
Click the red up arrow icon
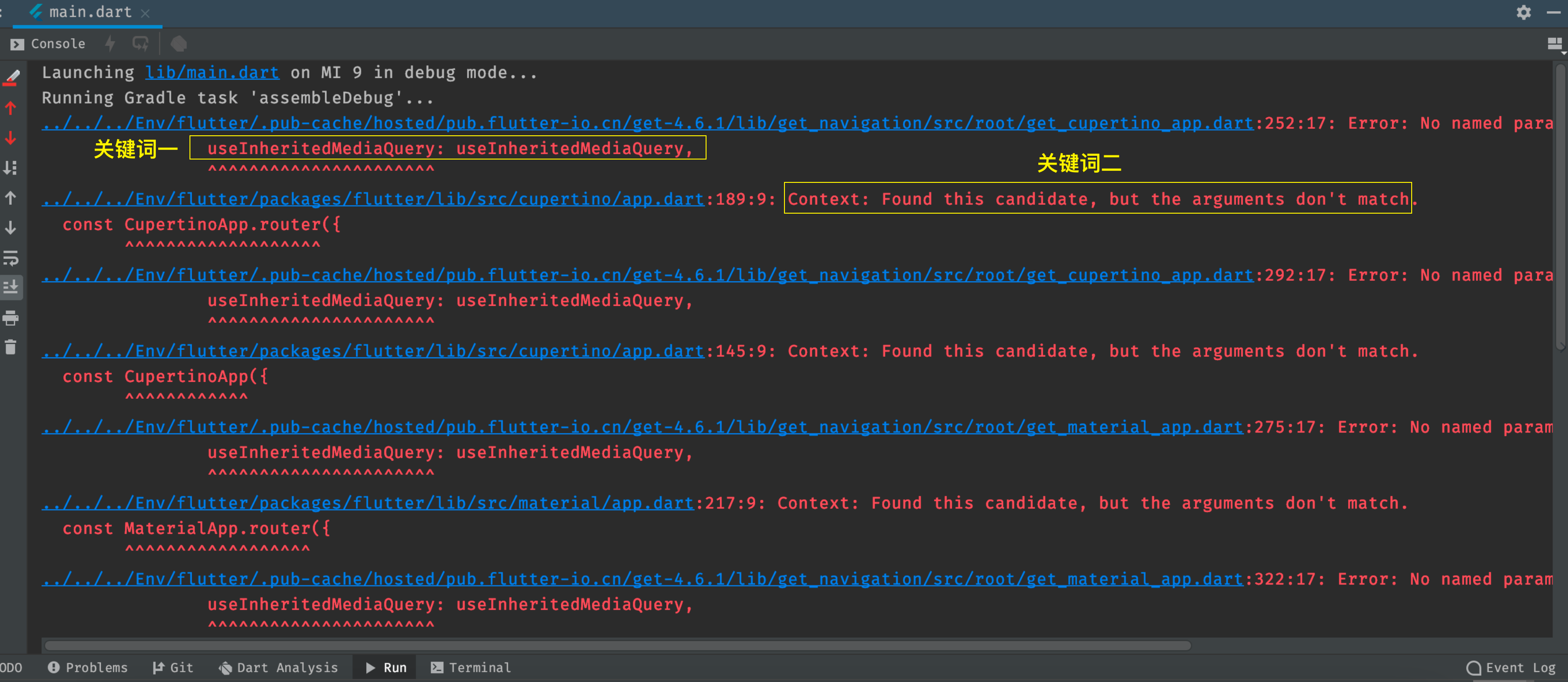[x=11, y=108]
